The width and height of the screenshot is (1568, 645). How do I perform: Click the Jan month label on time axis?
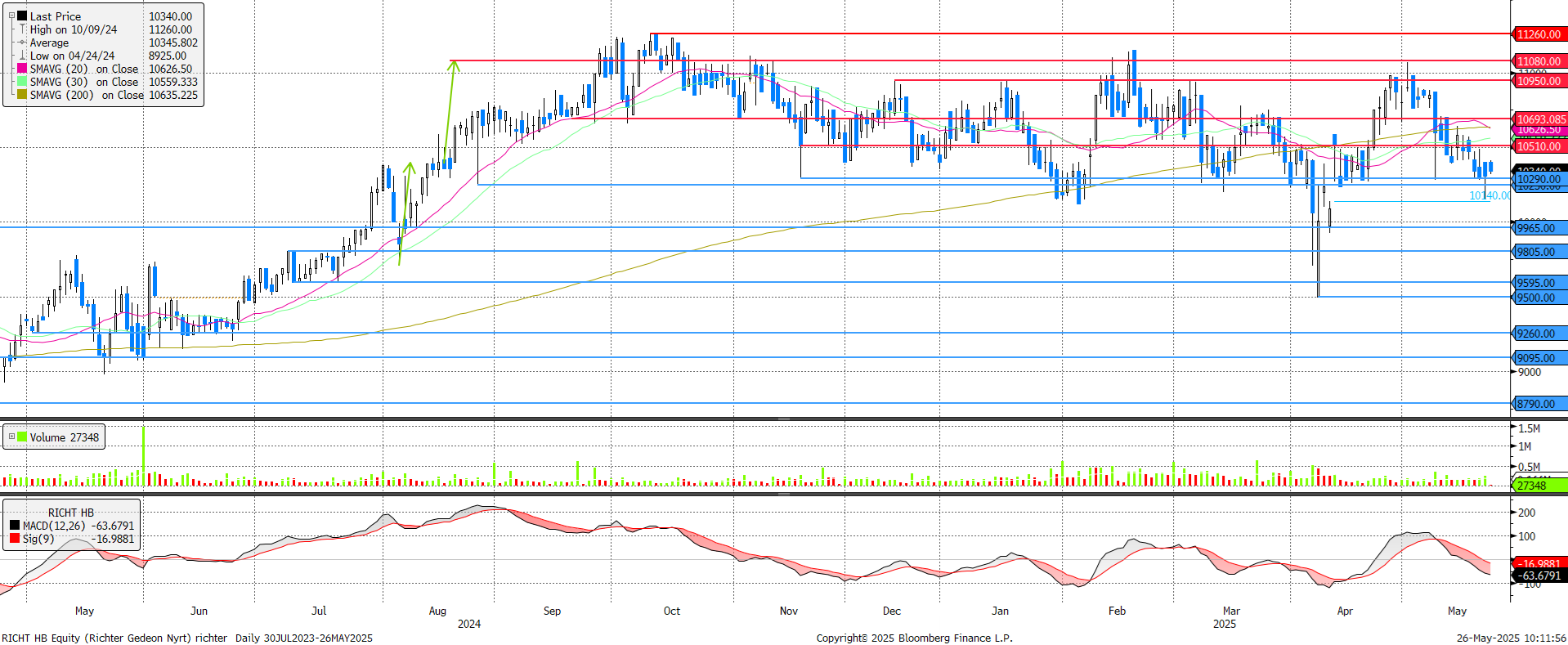click(1000, 611)
